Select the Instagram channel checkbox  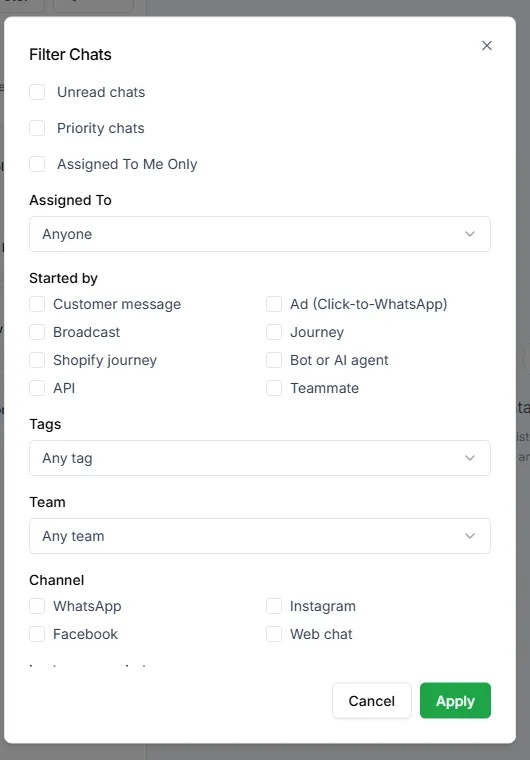coord(274,606)
